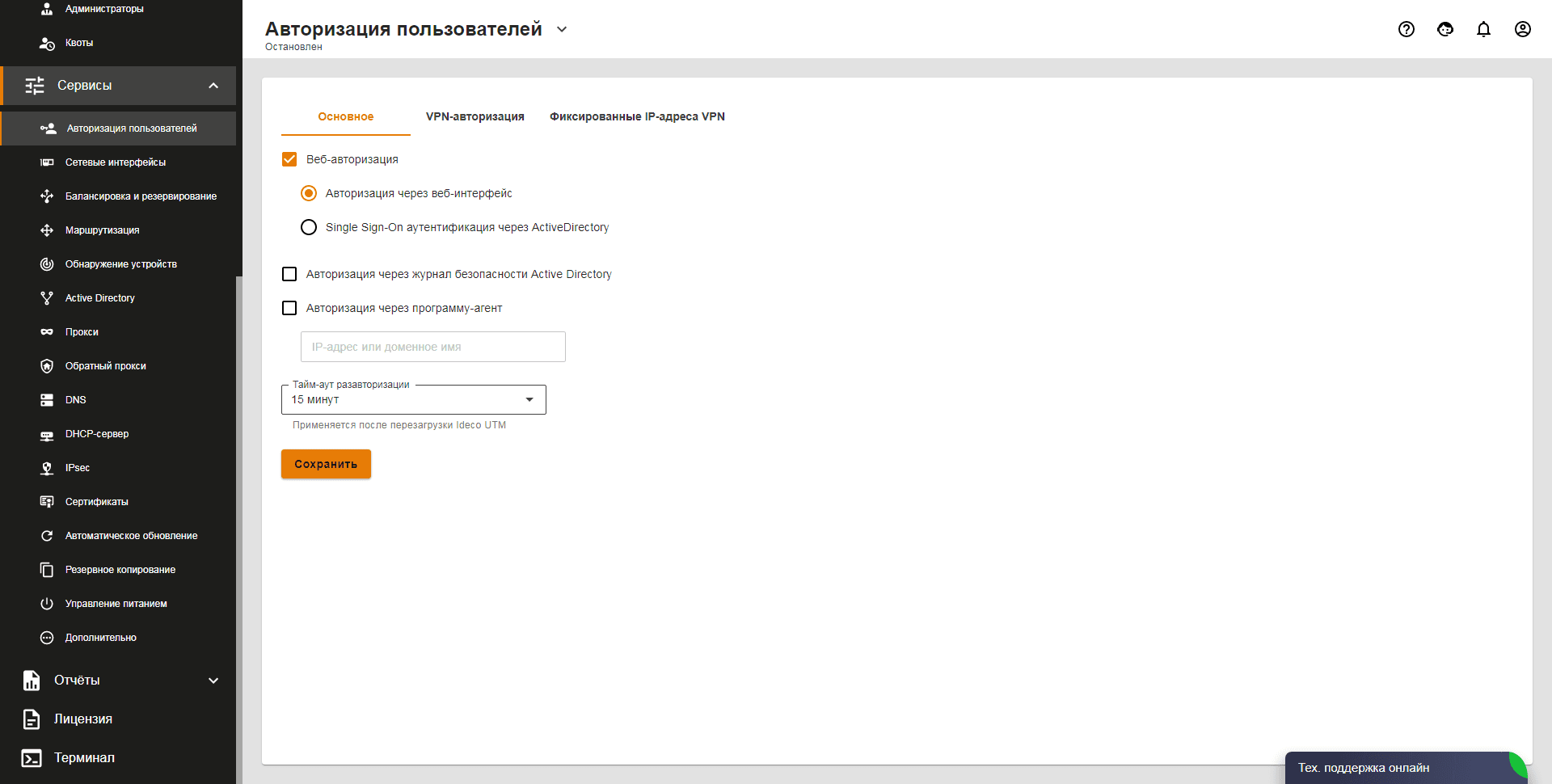Open the Сертификаты label
Image resolution: width=1552 pixels, height=784 pixels.
coord(97,502)
